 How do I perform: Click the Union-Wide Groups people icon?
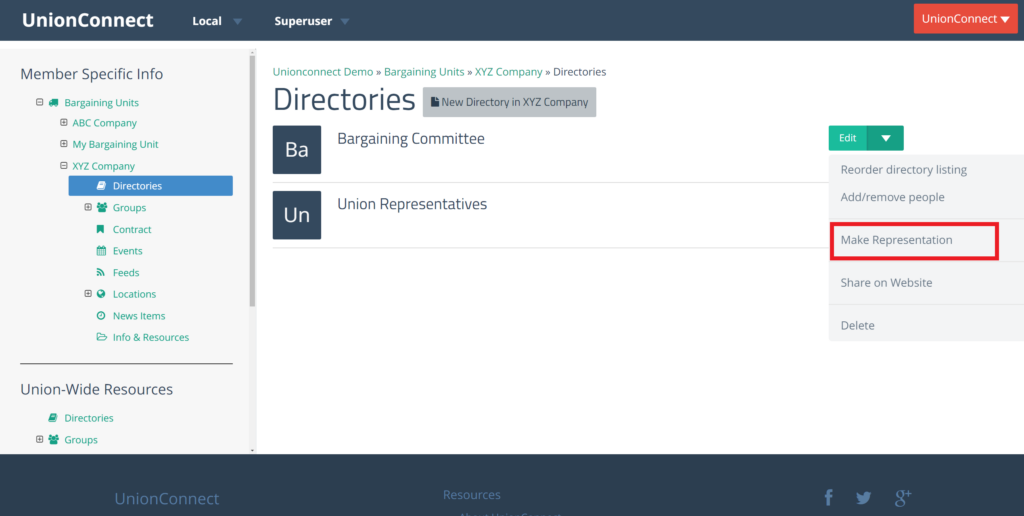click(x=54, y=440)
